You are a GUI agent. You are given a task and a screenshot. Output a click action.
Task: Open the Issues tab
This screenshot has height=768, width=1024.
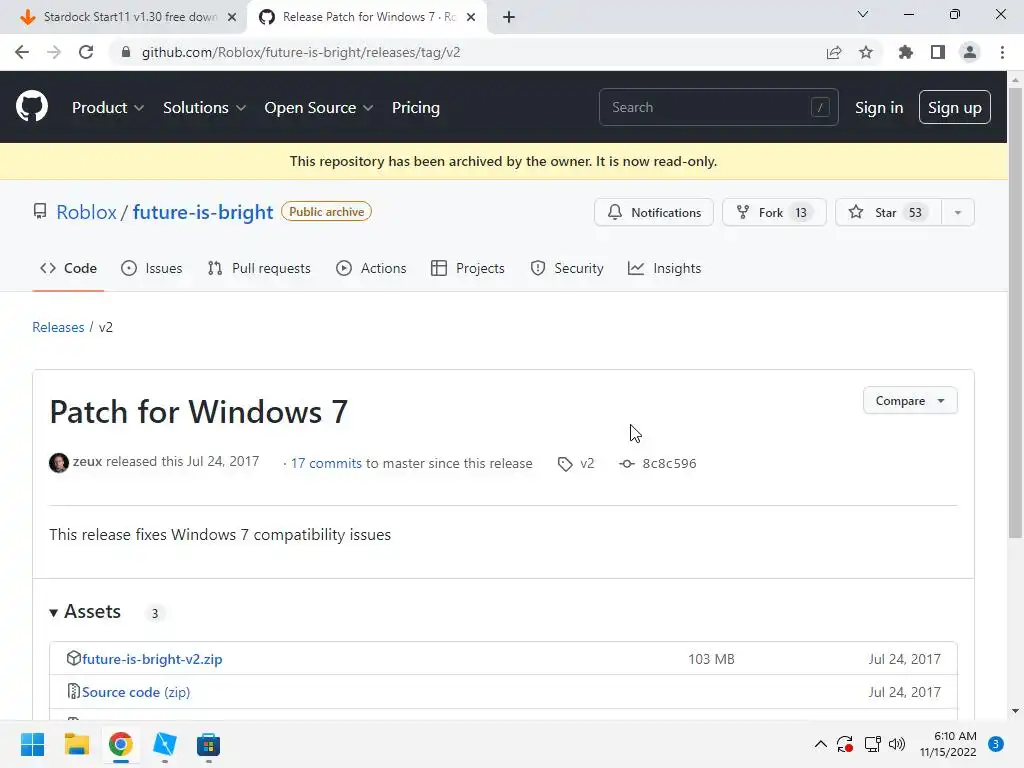tap(152, 268)
